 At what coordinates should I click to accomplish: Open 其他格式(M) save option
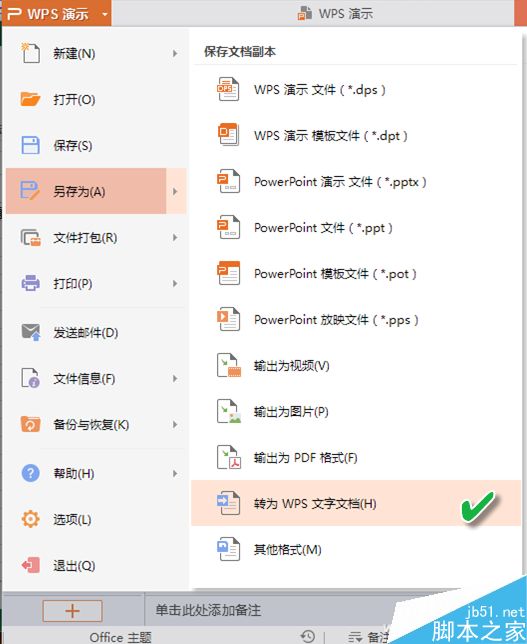click(x=356, y=549)
